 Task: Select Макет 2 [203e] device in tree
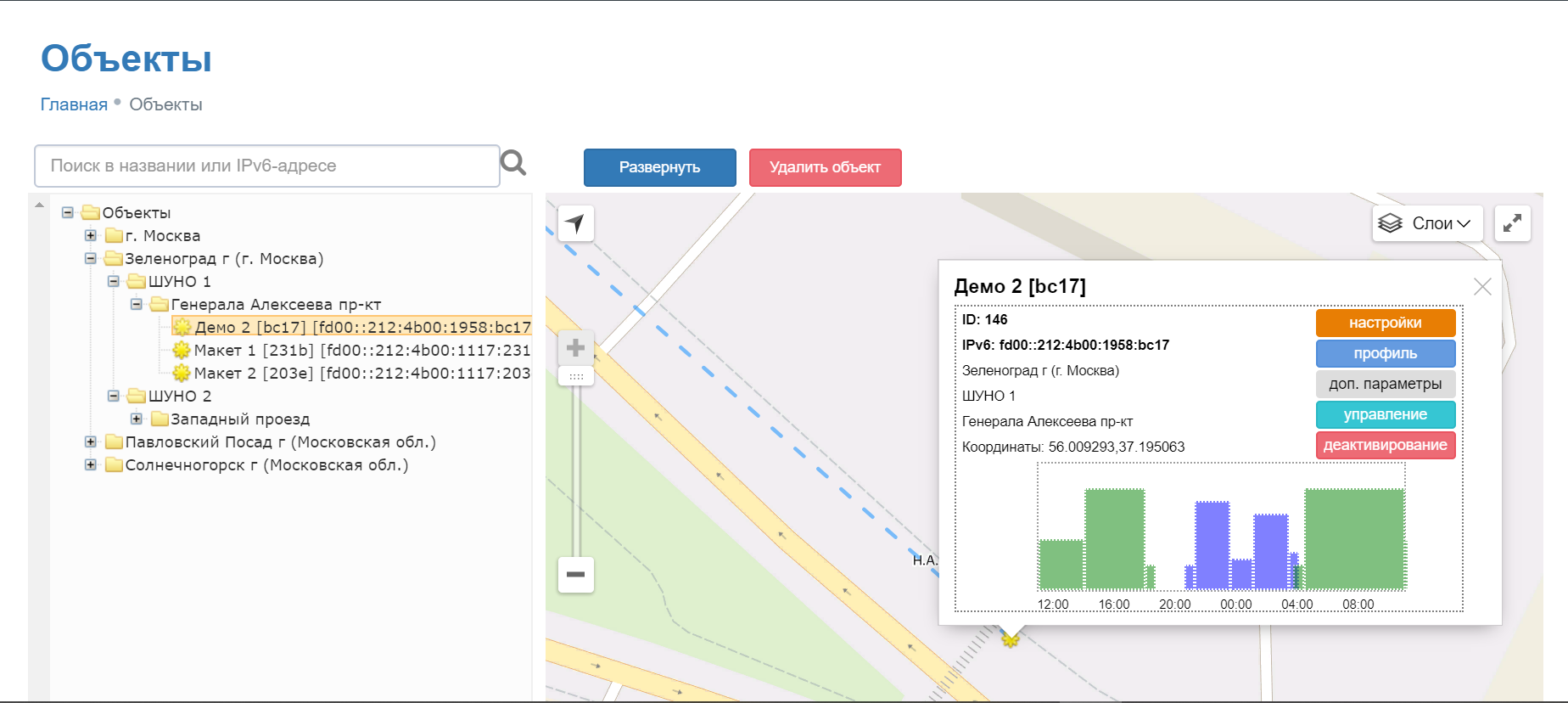(361, 373)
